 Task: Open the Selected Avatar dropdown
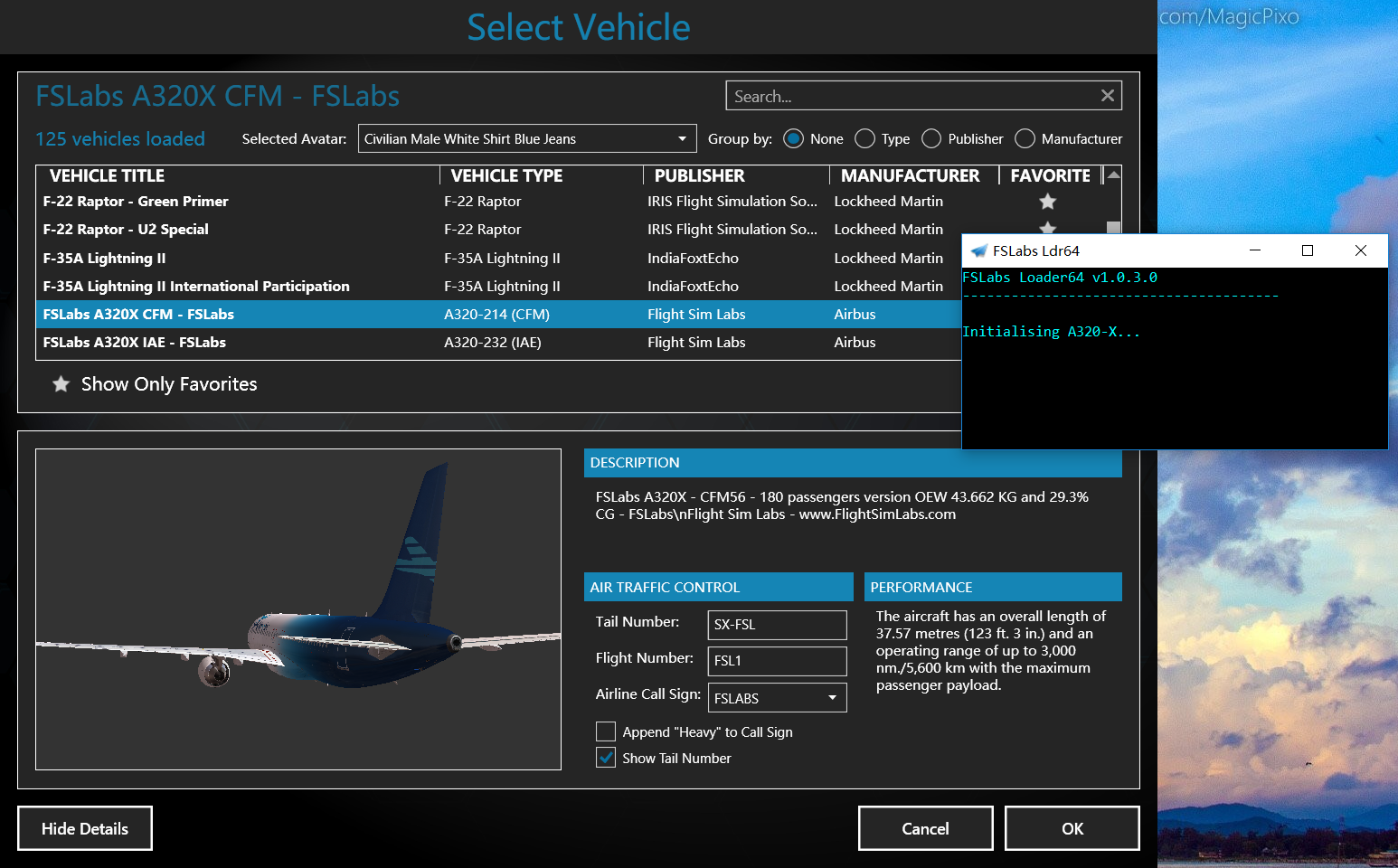click(527, 138)
